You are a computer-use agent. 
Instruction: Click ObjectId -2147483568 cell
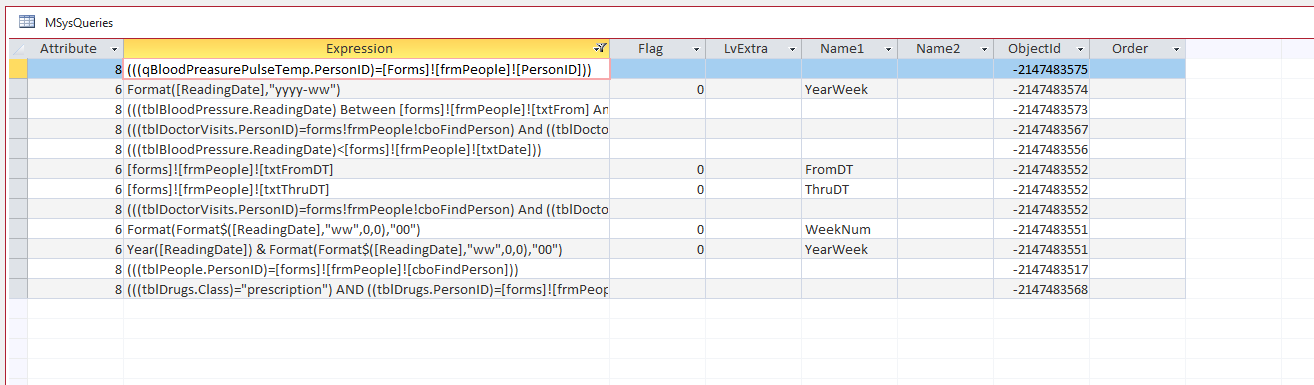[x=1041, y=289]
